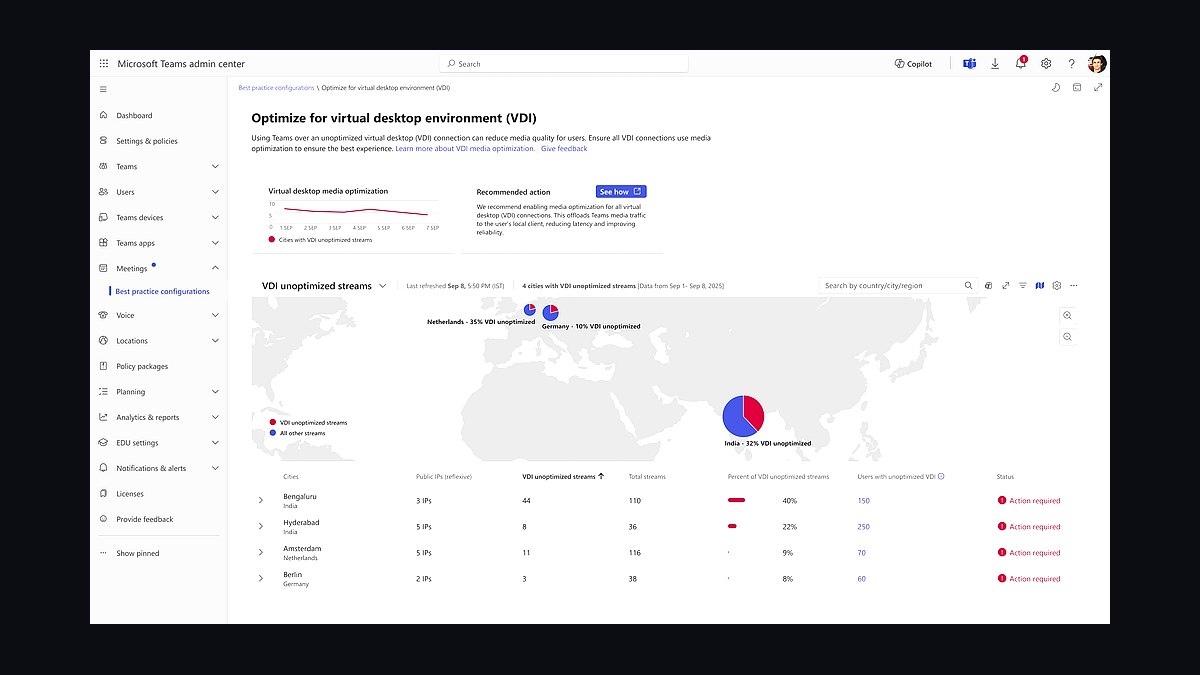Screen dimensions: 1200x675
Task: Open Copilot in the header
Action: tap(913, 63)
